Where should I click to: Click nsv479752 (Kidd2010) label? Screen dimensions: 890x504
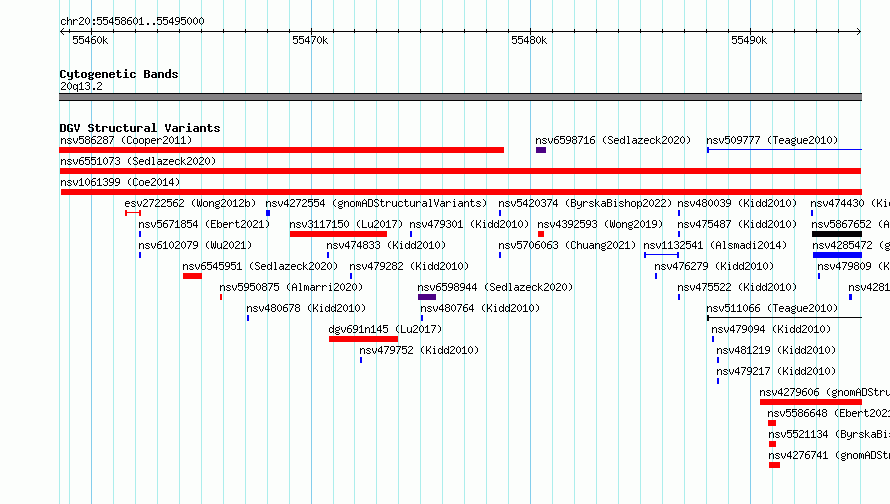pos(419,350)
